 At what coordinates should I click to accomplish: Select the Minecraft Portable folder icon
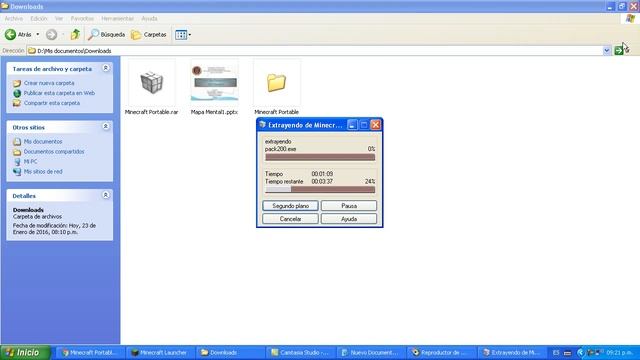(277, 83)
